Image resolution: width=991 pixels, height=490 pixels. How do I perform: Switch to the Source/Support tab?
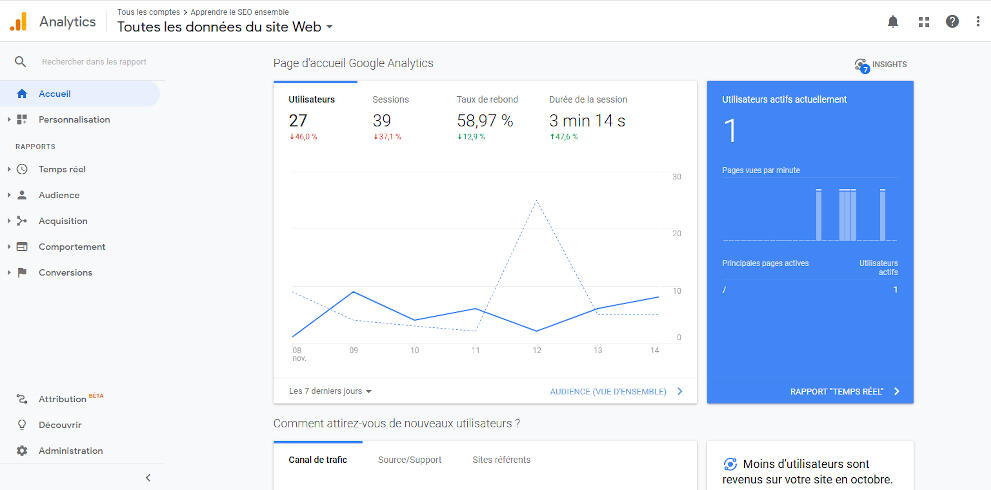[409, 460]
